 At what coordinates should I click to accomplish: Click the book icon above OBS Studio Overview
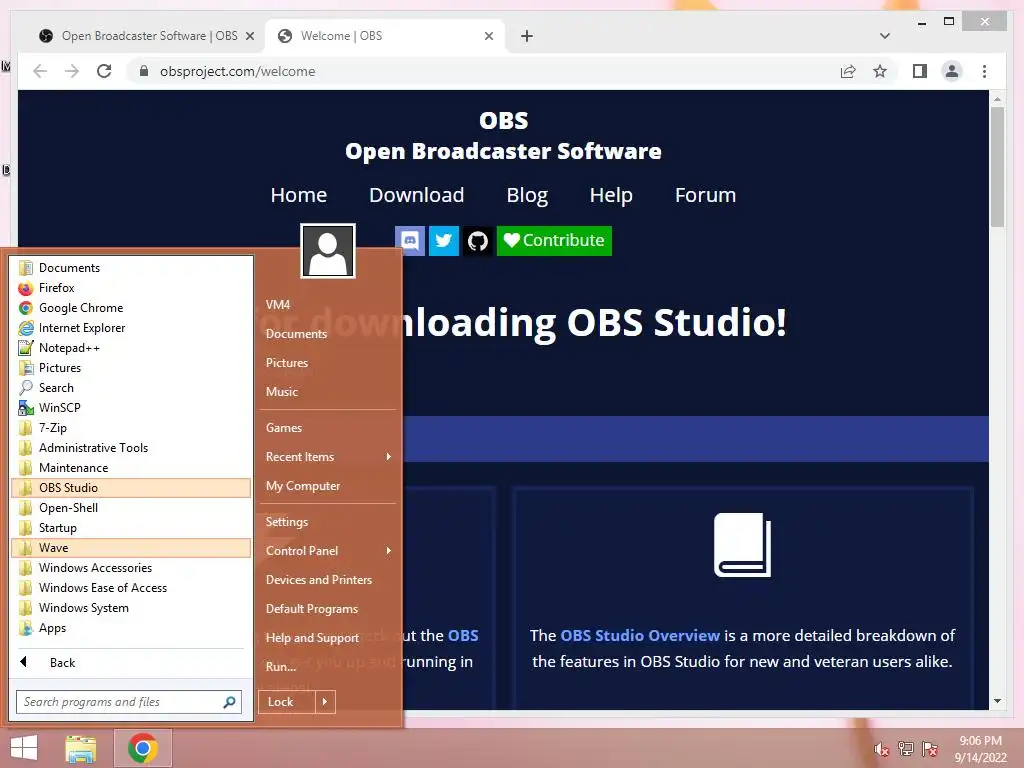click(x=742, y=545)
